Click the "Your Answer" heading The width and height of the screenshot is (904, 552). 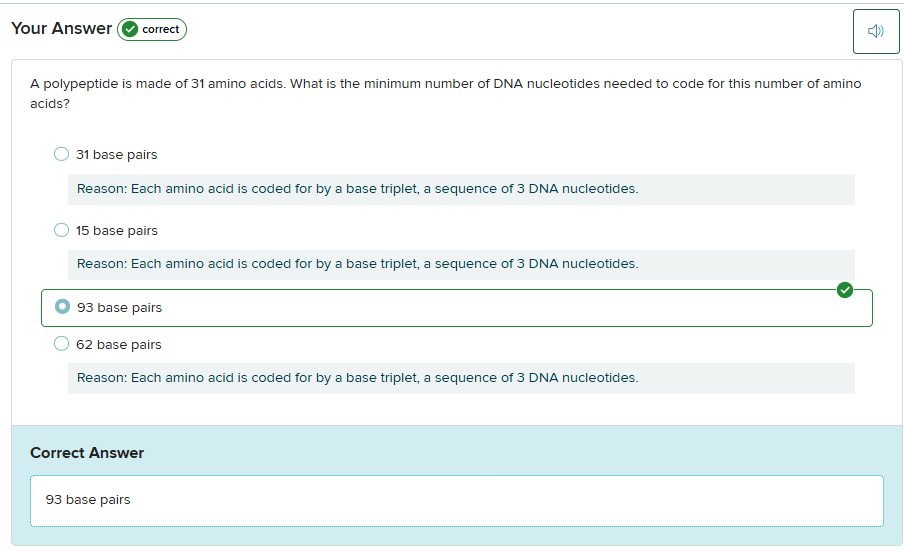[x=61, y=29]
